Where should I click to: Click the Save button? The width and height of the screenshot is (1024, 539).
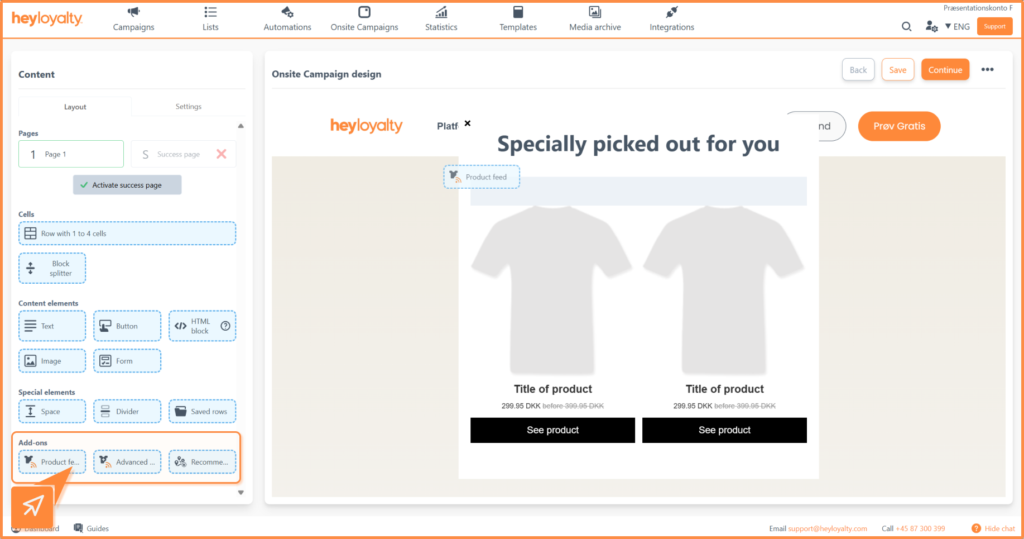click(x=897, y=70)
